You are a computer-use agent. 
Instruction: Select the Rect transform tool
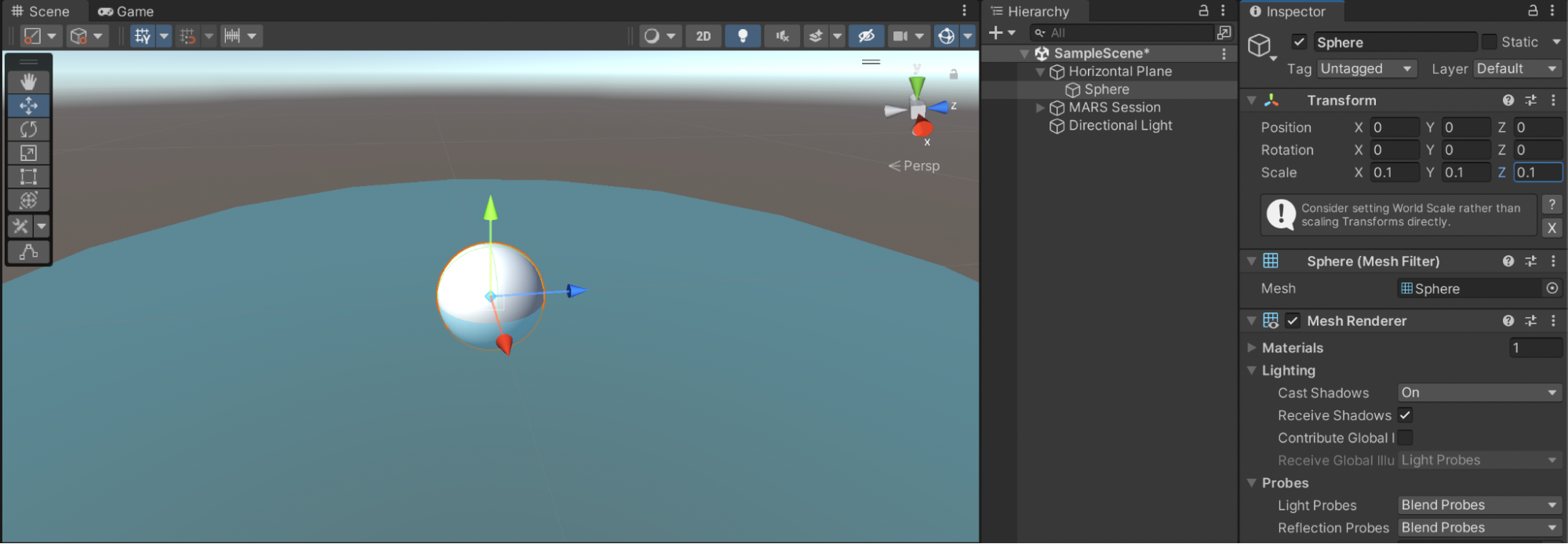tap(29, 177)
